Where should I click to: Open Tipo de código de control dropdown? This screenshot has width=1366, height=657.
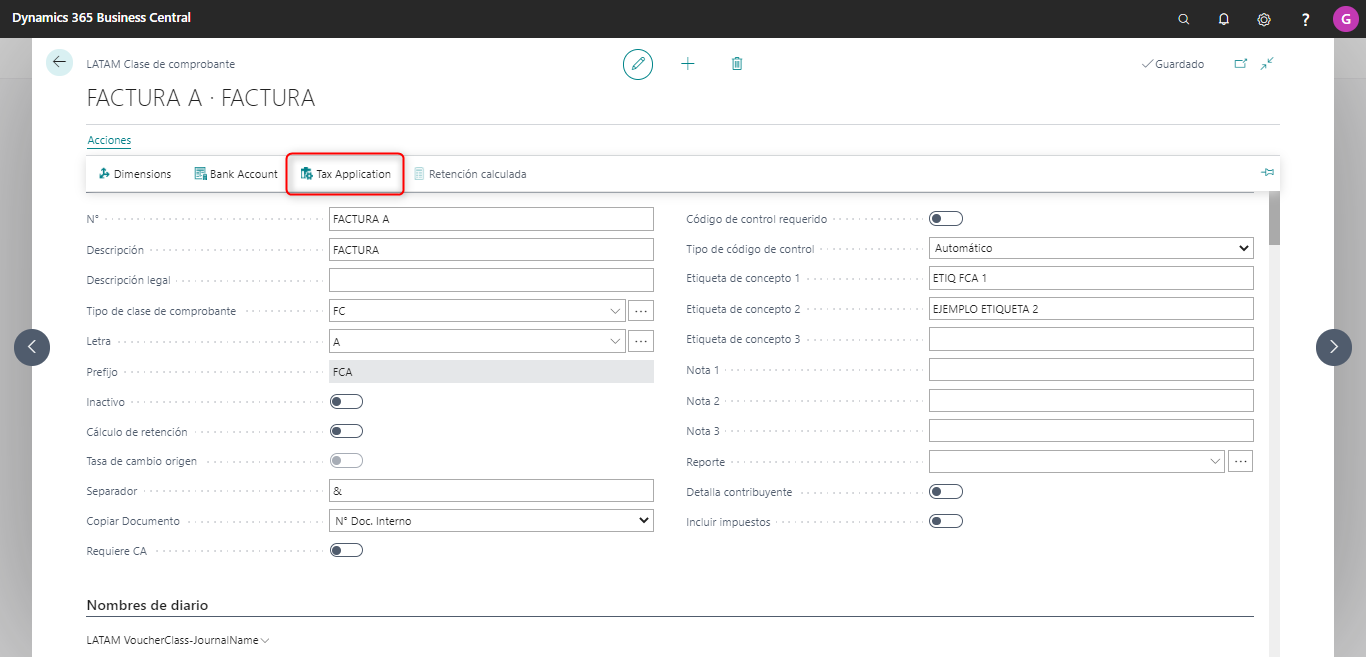coord(1091,248)
